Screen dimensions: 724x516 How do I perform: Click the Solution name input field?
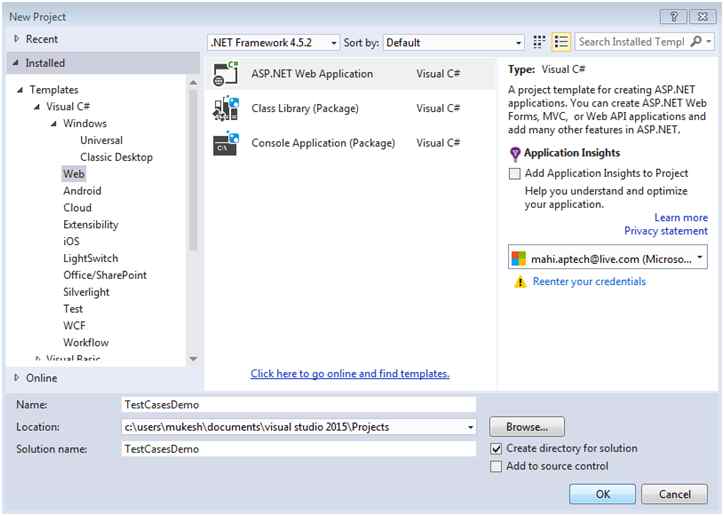coord(299,449)
